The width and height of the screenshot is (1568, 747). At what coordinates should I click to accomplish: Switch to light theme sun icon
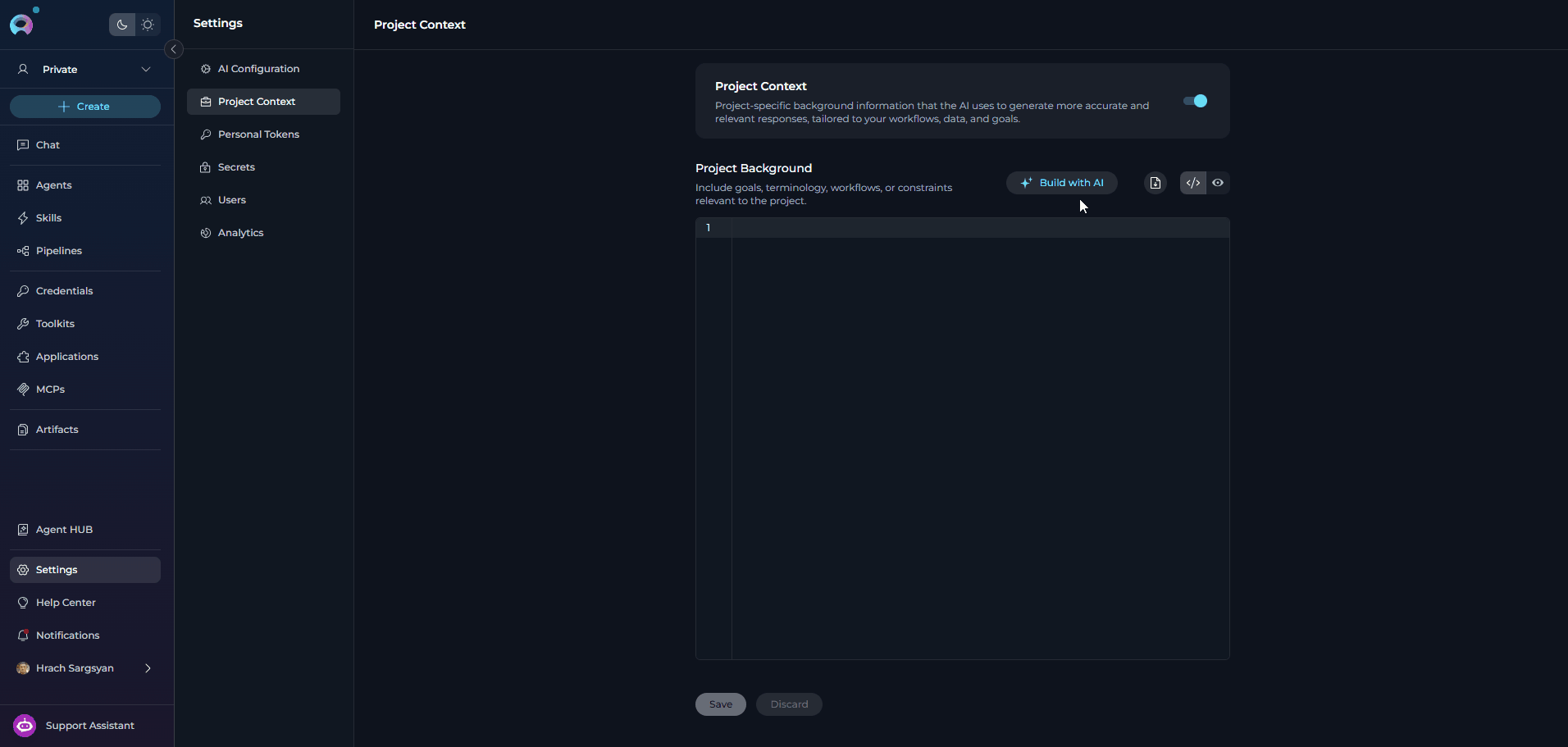tap(148, 25)
